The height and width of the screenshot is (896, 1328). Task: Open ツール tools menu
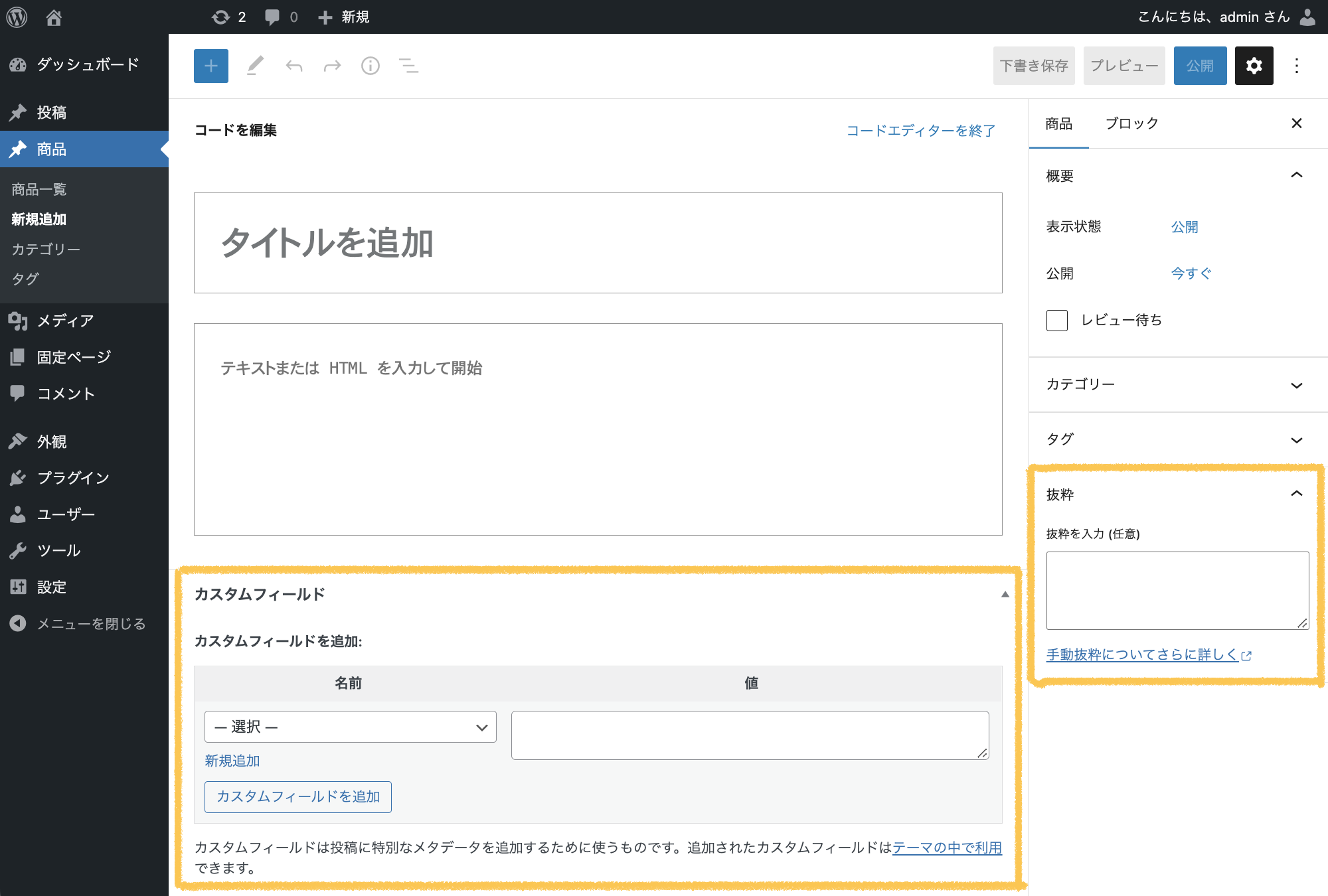point(84,552)
